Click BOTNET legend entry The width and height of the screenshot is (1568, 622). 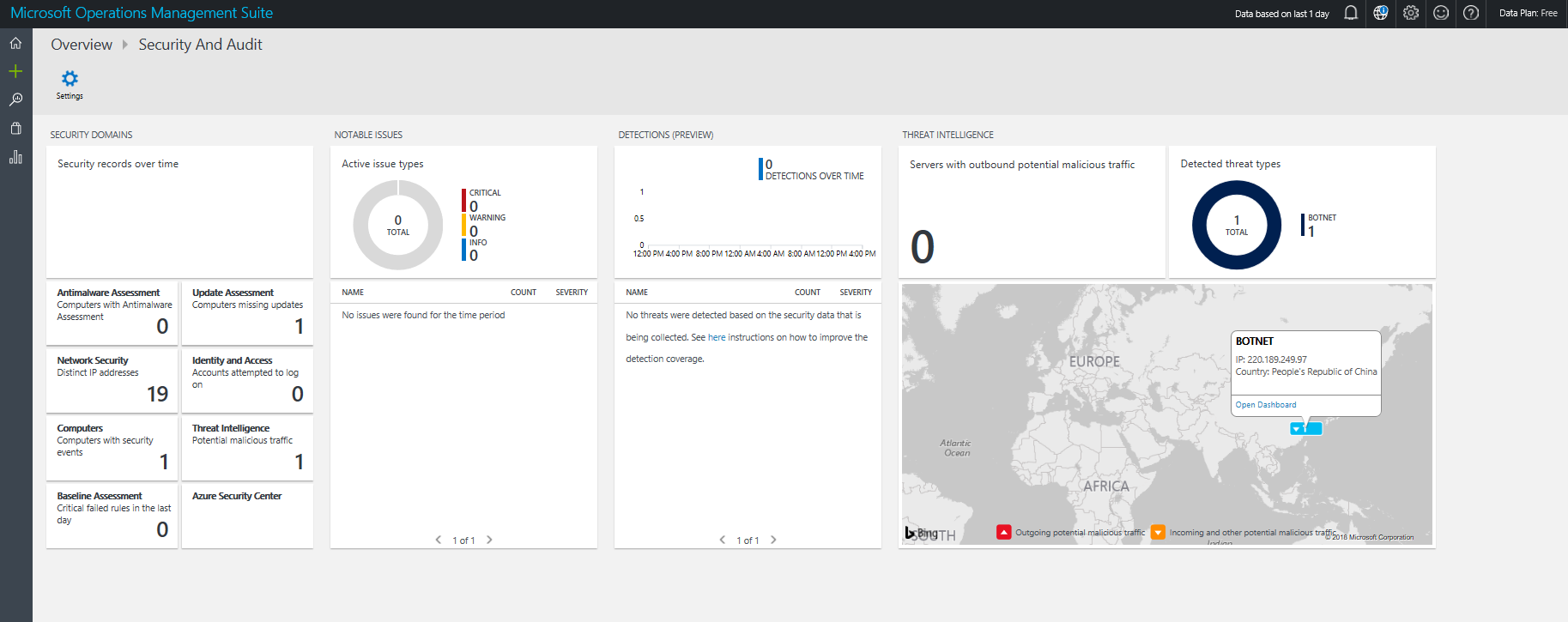[x=1319, y=225]
